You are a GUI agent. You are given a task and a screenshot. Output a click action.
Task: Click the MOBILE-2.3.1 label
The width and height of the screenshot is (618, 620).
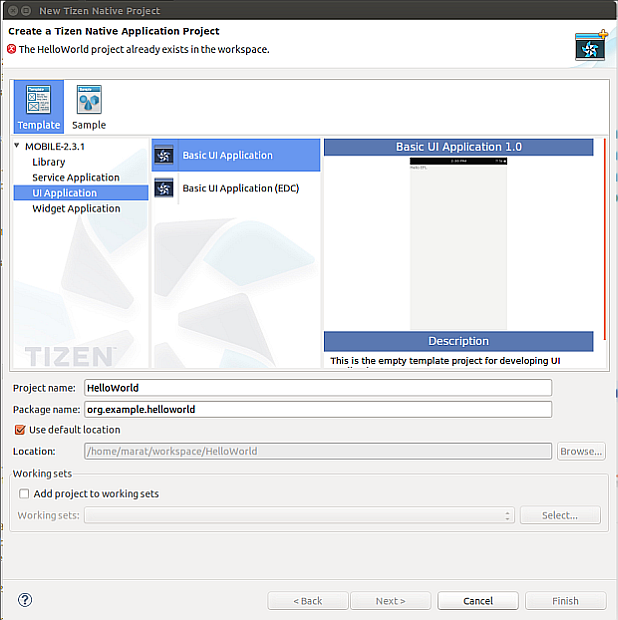click(x=55, y=147)
